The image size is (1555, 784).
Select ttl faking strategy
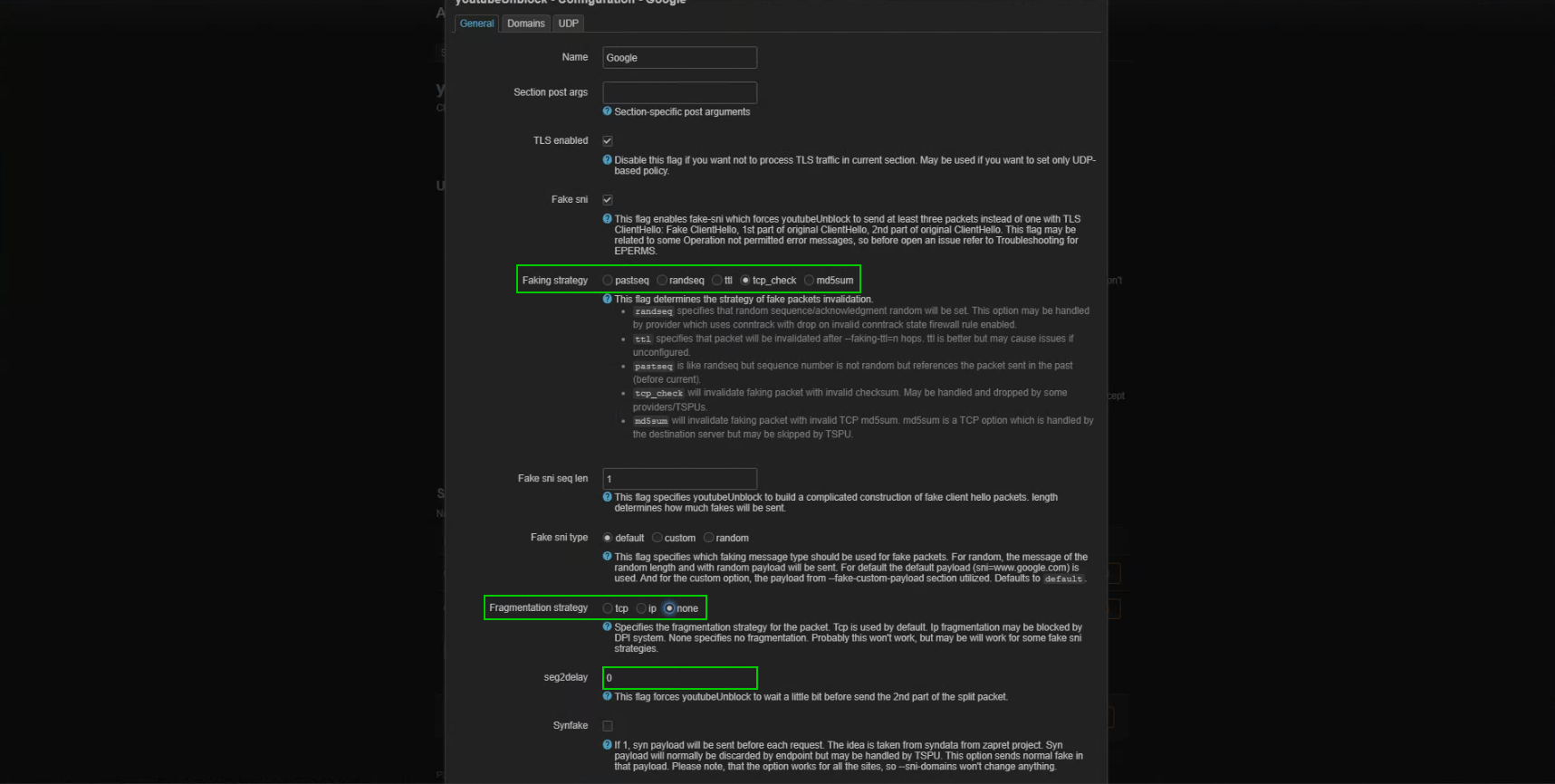point(717,281)
